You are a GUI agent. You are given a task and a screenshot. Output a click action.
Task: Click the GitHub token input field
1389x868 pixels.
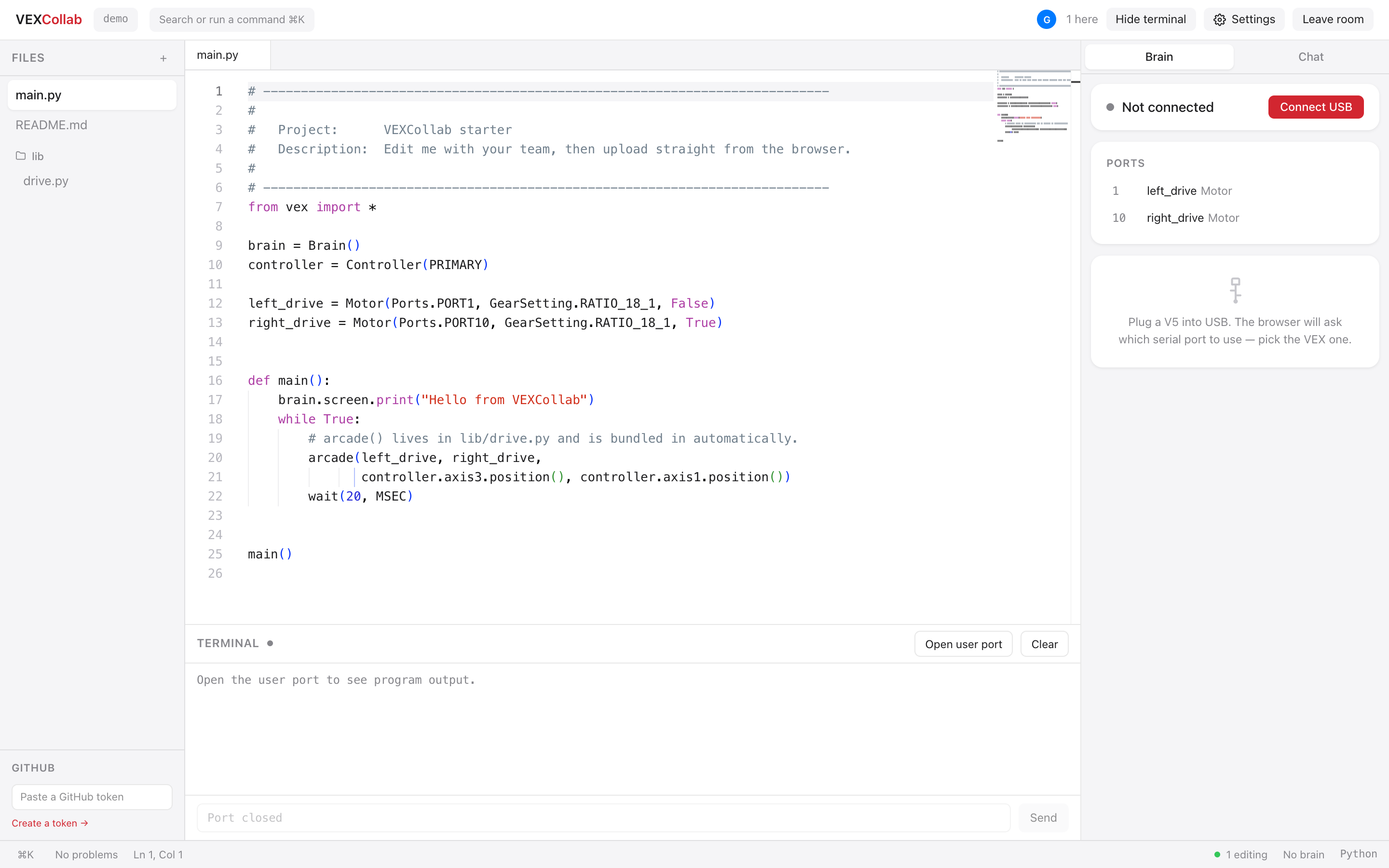[x=92, y=797]
